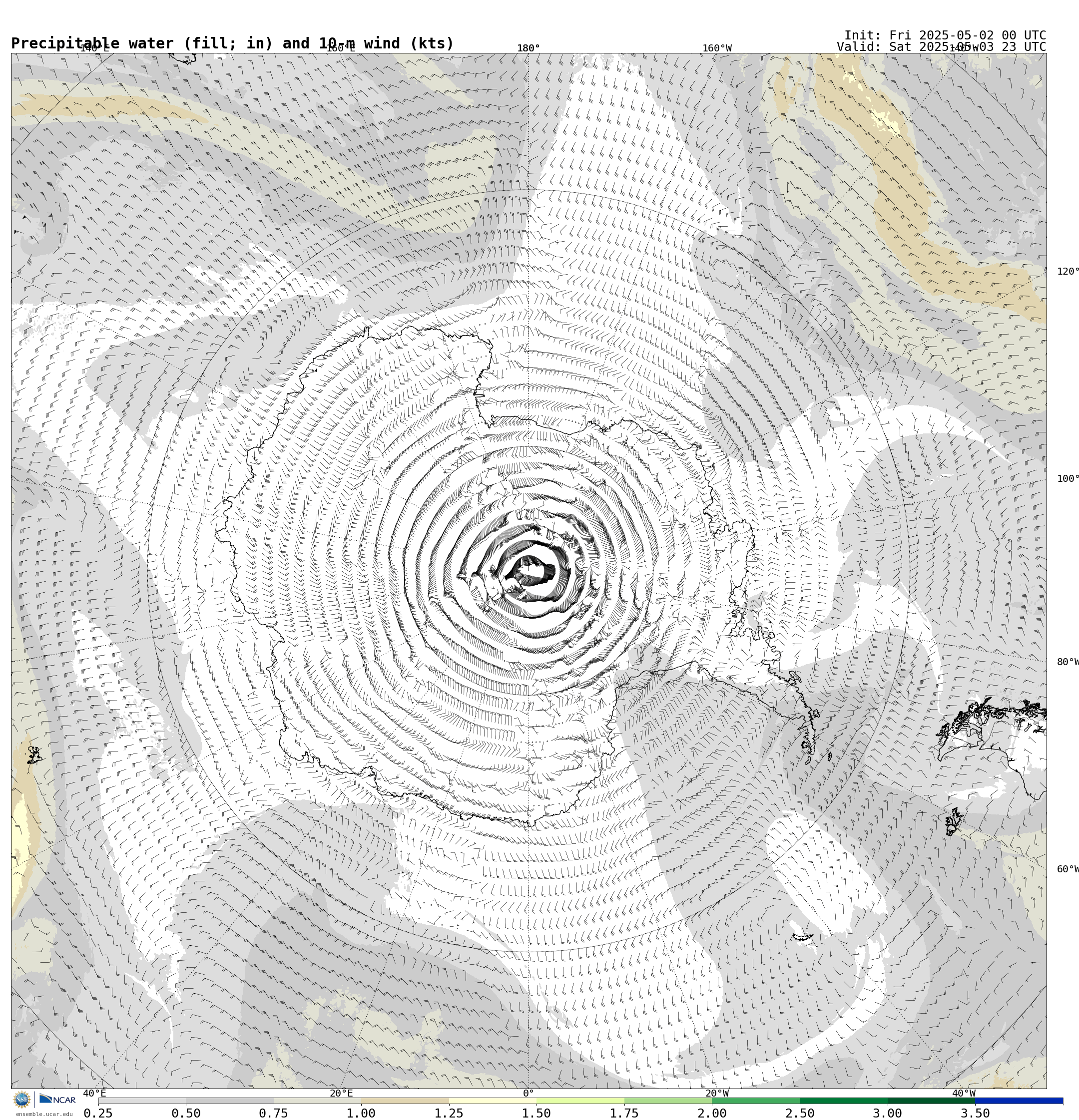This screenshot has height=1120, width=1079.
Task: Pick the medium green 2.00–2.50 colorbar segment
Action: (x=756, y=1101)
